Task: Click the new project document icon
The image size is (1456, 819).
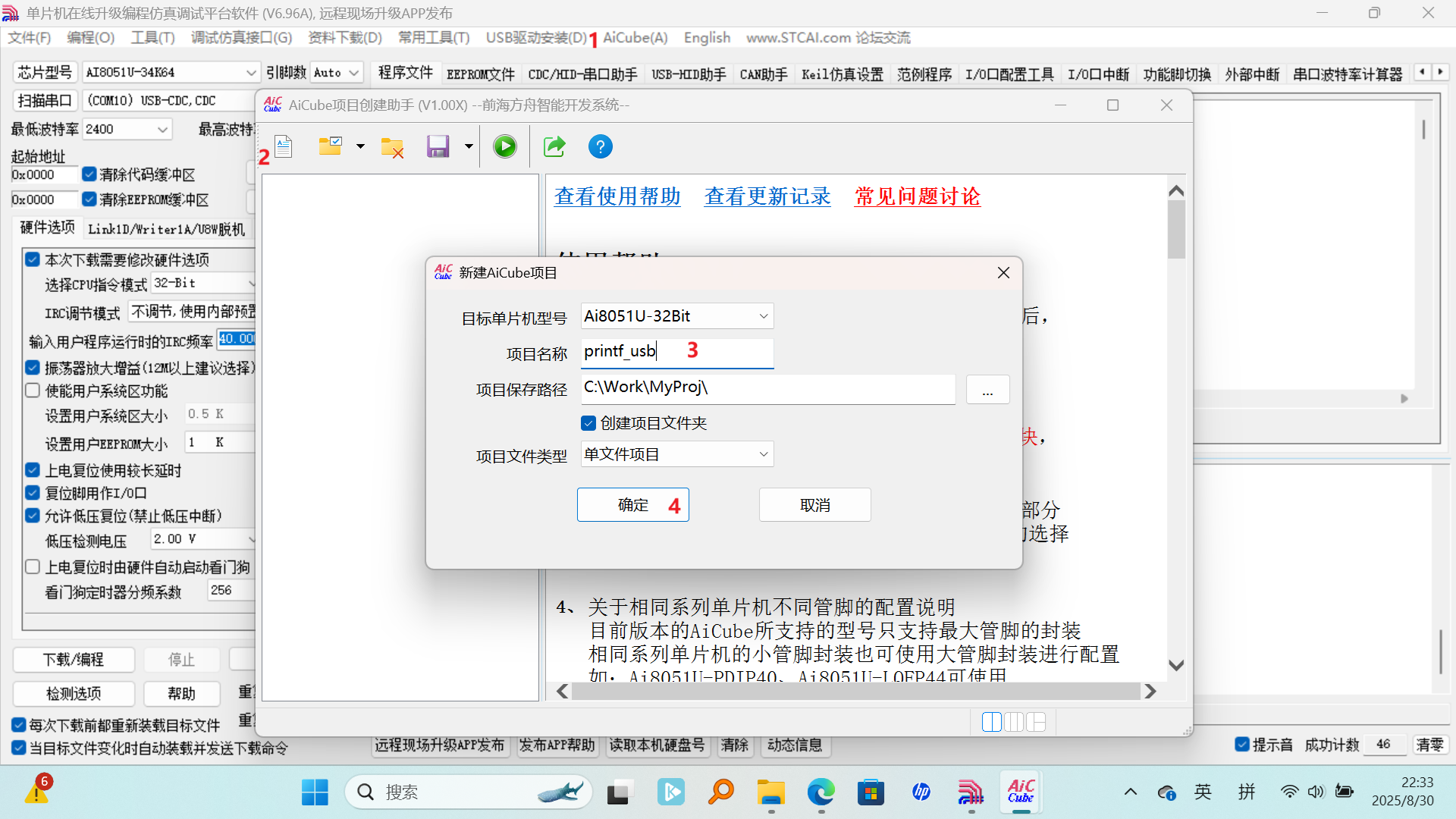Action: tap(284, 146)
